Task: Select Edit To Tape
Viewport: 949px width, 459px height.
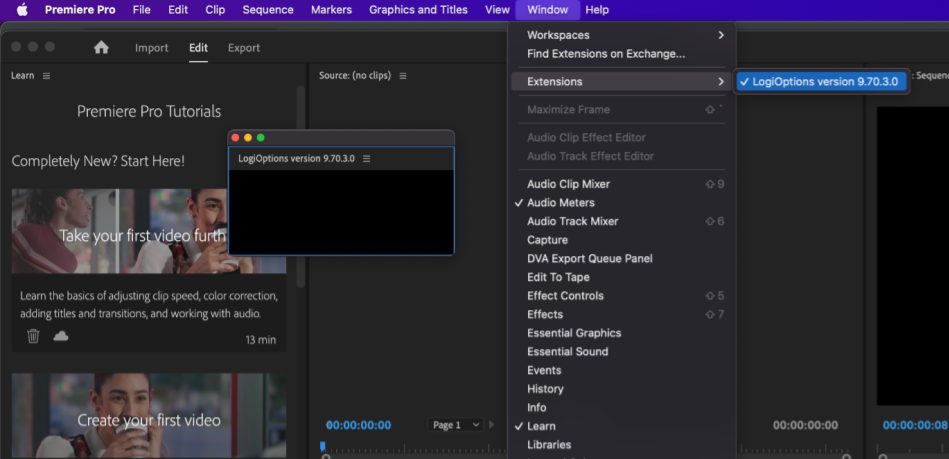Action: point(622,277)
